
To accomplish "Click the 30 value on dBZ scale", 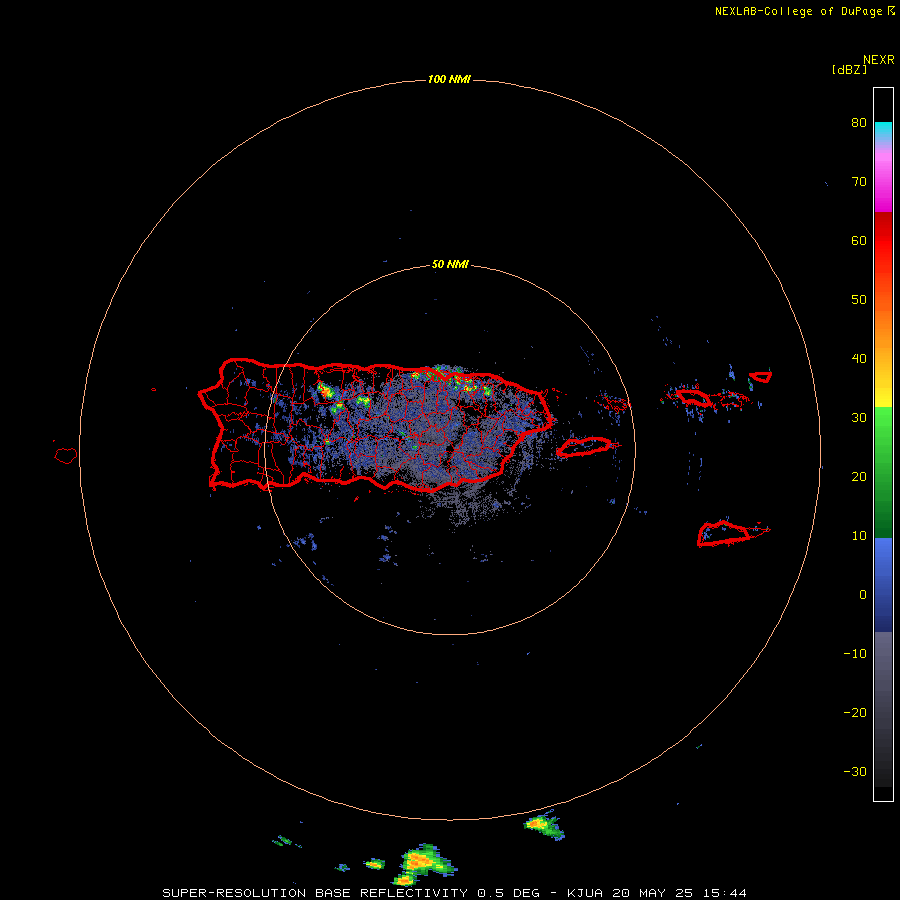I will (x=859, y=418).
